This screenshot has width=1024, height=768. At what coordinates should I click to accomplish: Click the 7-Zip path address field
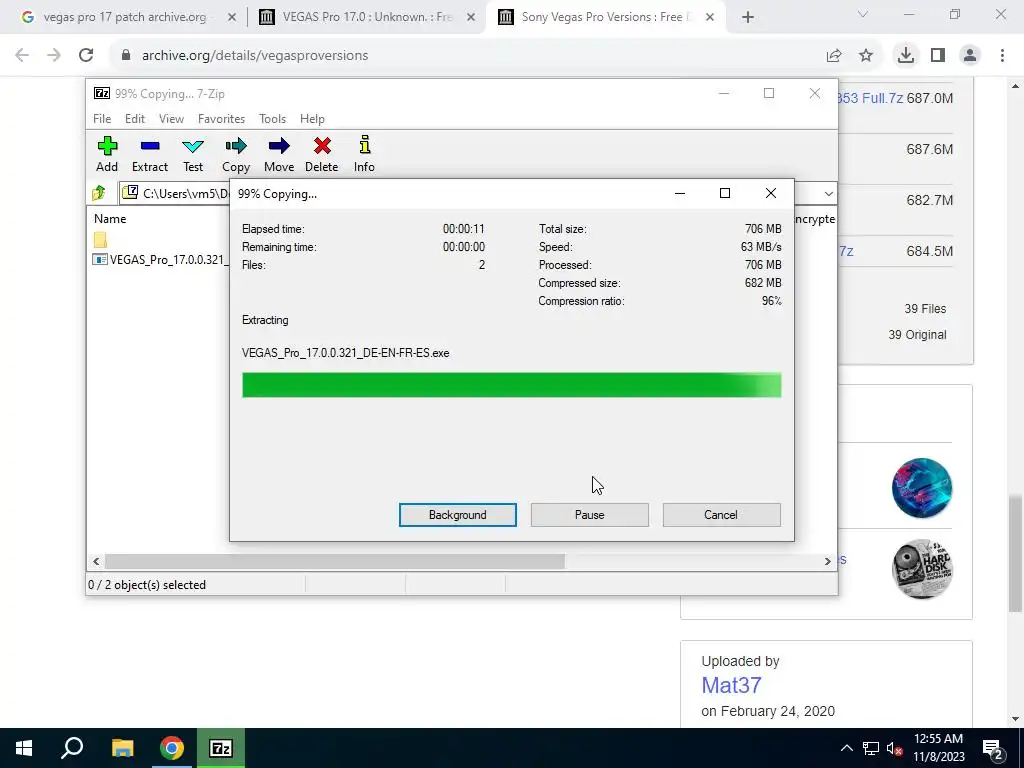click(x=176, y=193)
